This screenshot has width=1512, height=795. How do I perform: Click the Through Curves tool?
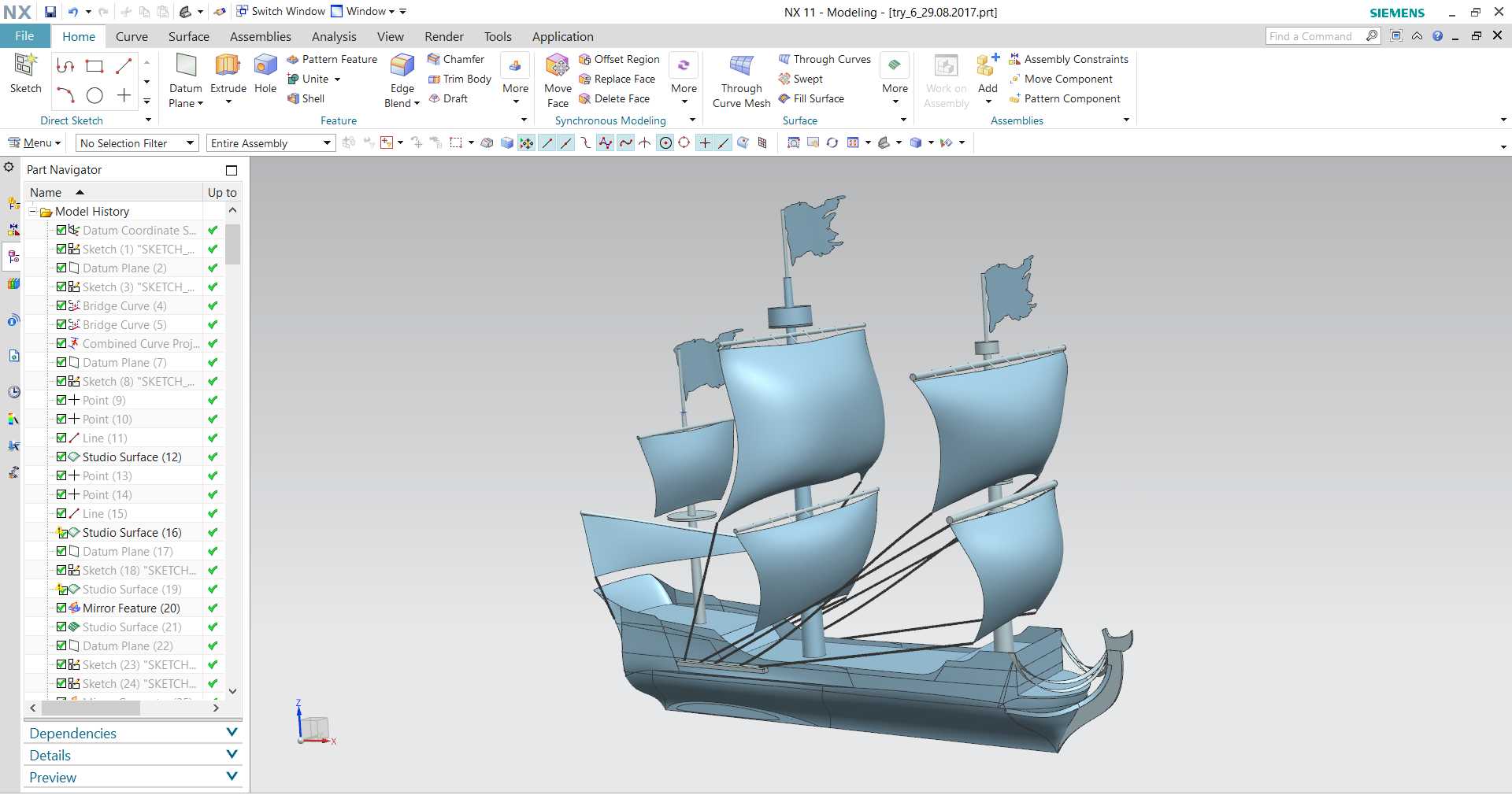pos(825,59)
